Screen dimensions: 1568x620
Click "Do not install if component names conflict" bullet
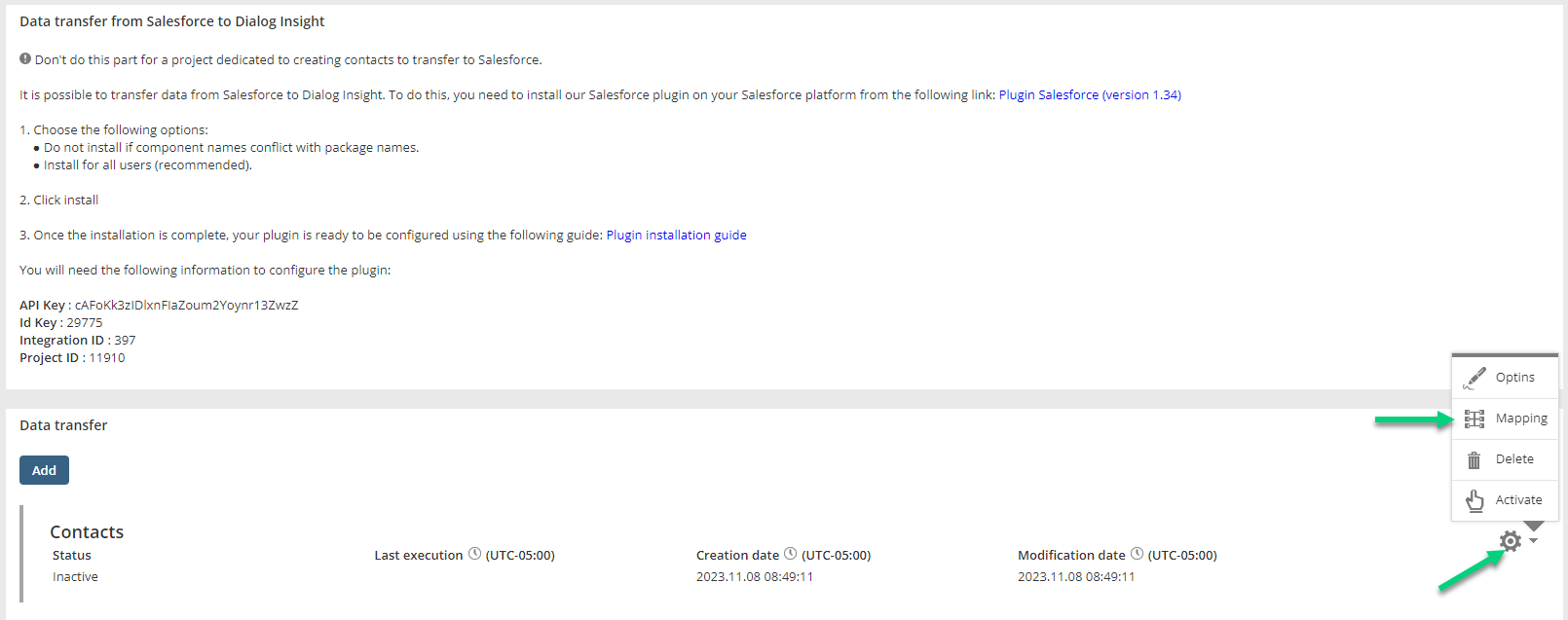coord(231,148)
